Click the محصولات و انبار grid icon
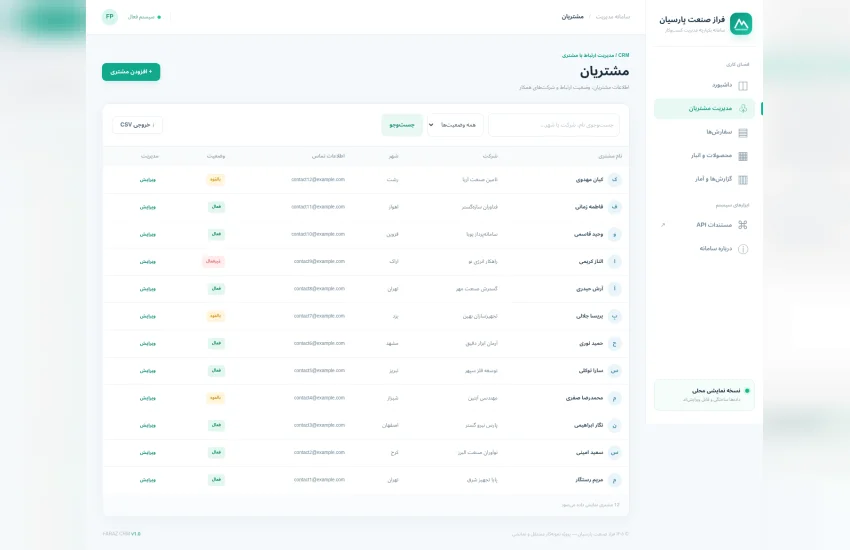The width and height of the screenshot is (850, 550). (x=743, y=156)
